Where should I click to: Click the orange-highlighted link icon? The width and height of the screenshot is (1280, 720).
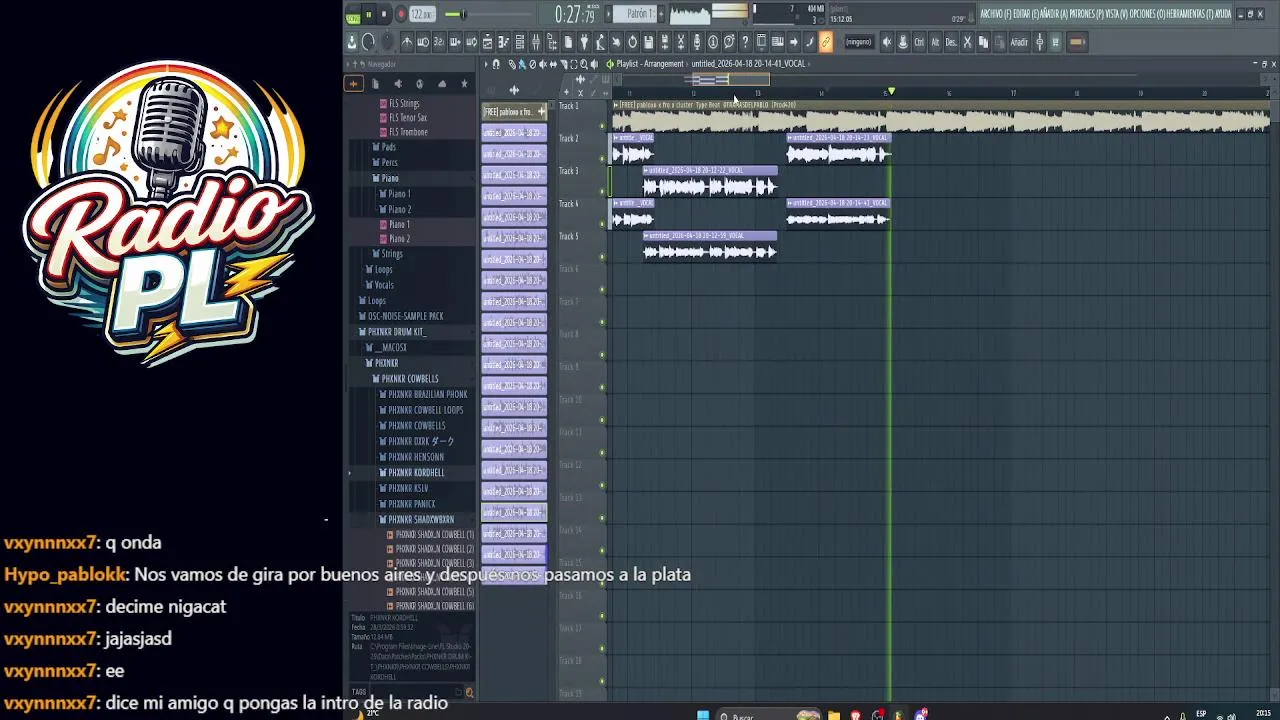tap(825, 41)
